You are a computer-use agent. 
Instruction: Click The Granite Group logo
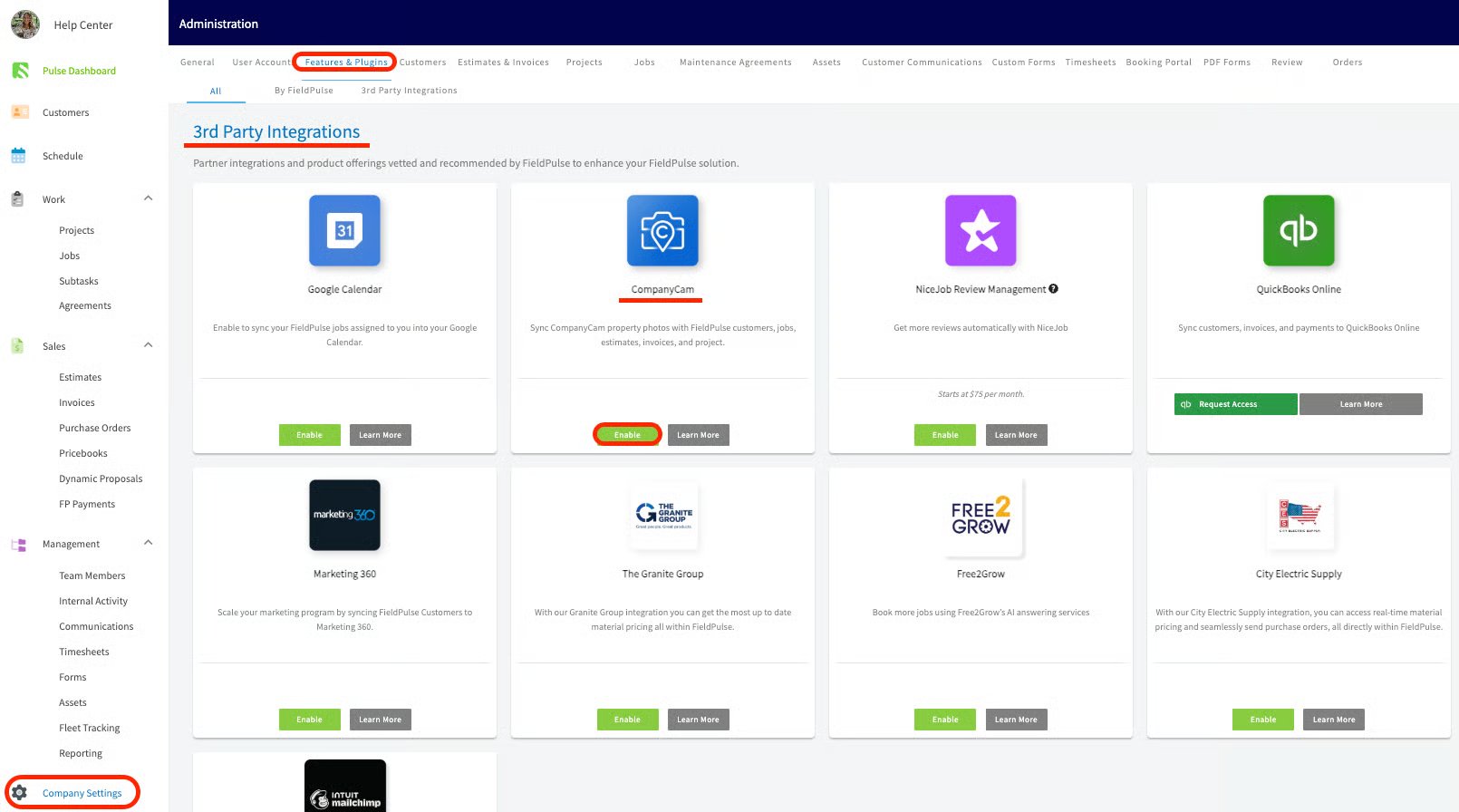[x=662, y=515]
